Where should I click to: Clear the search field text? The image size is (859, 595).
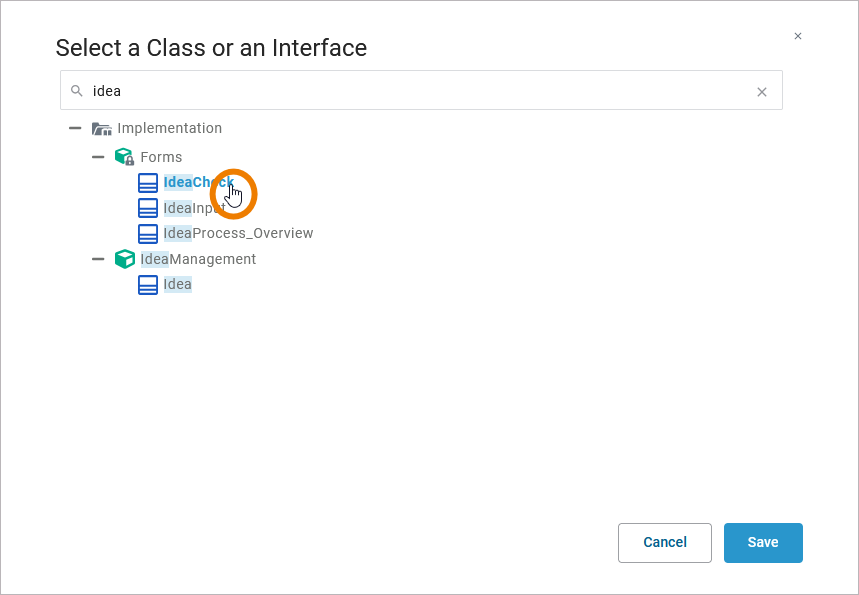762,92
